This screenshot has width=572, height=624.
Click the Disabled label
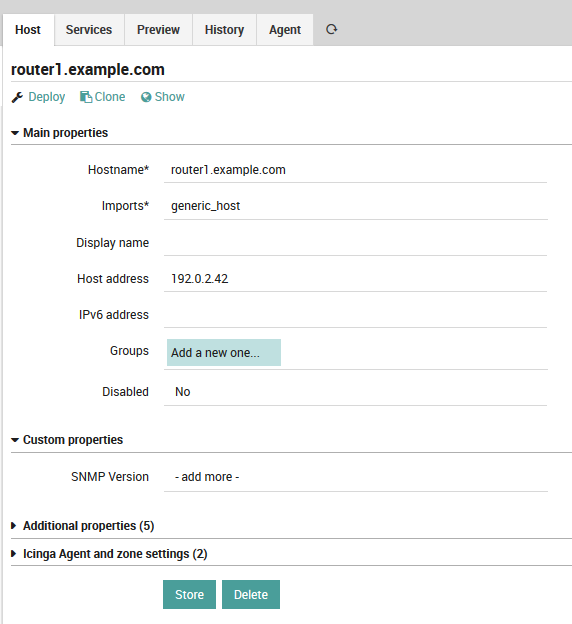[x=125, y=392]
